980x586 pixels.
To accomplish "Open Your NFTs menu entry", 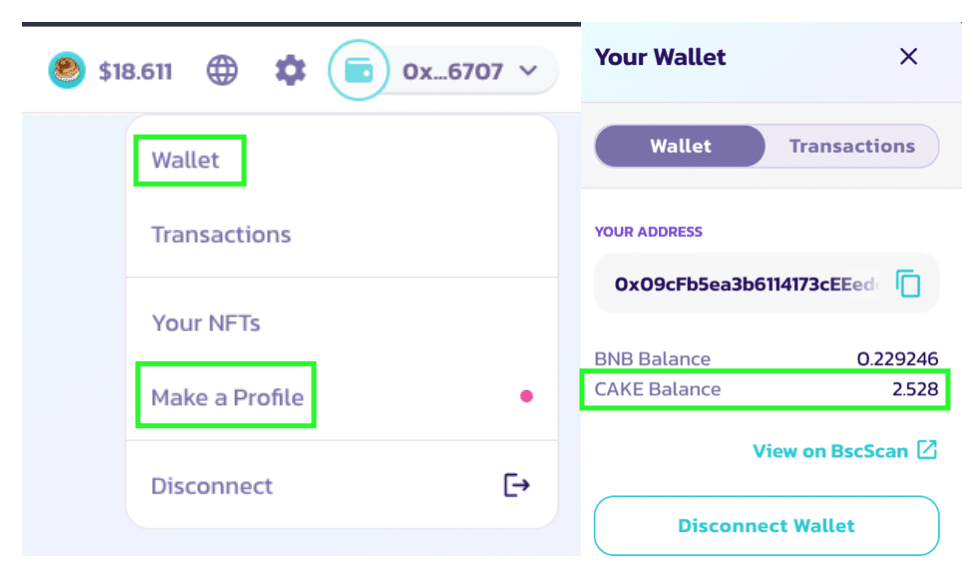I will click(x=206, y=323).
